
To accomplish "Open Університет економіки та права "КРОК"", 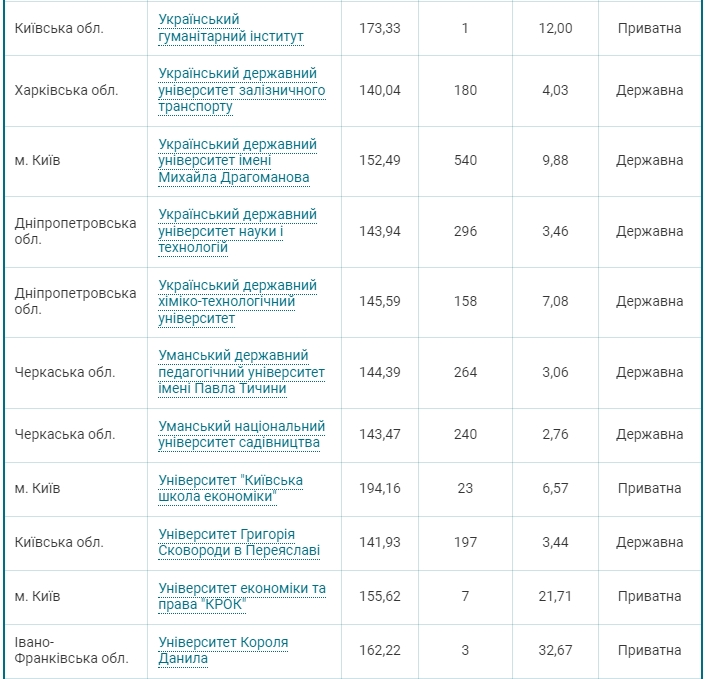I will [241, 596].
